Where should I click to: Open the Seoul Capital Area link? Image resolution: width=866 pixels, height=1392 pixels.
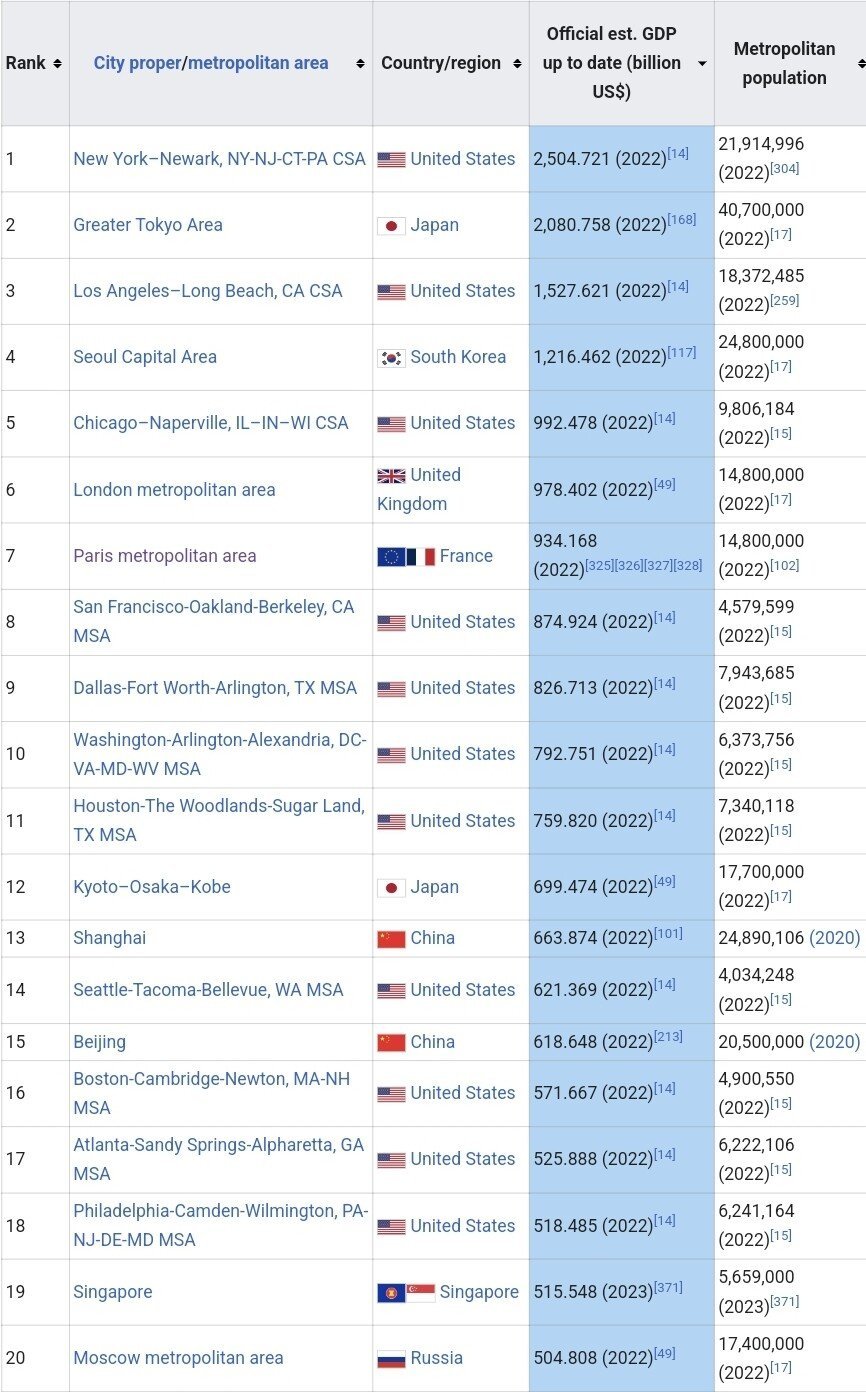145,357
